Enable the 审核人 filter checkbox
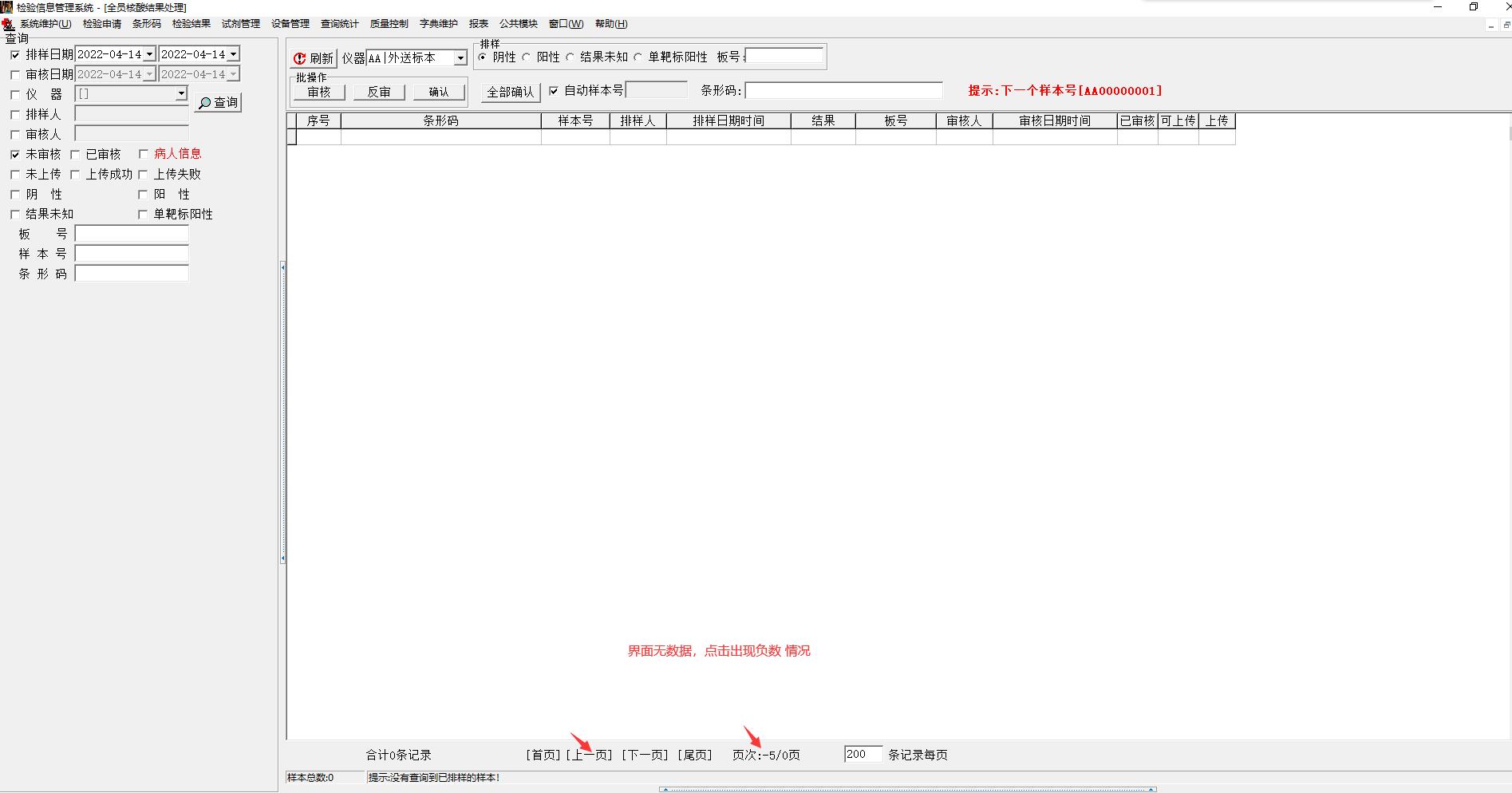Viewport: 1512px width, 793px height. point(15,135)
